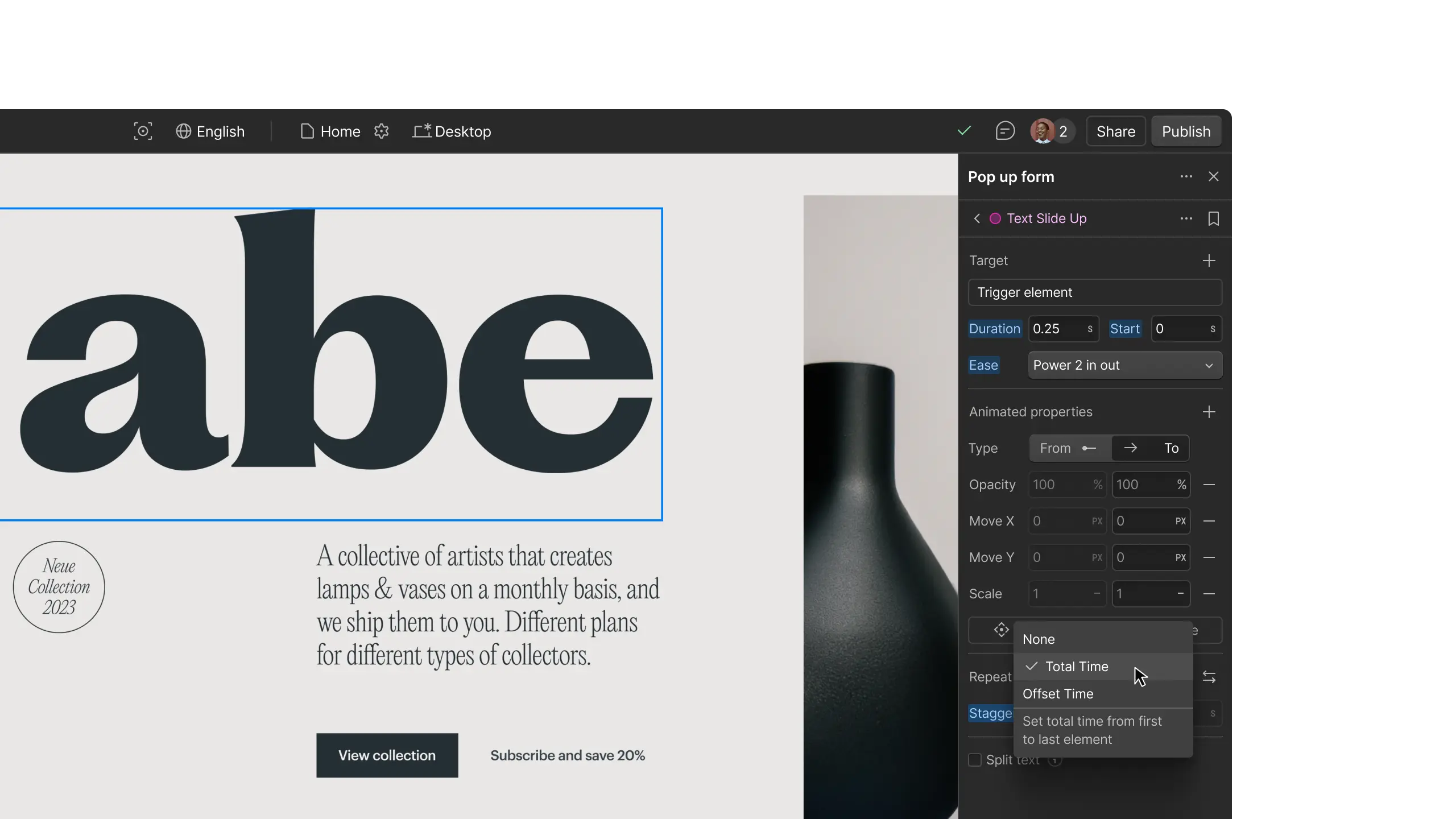Remove the Opacity property row

(x=1209, y=485)
